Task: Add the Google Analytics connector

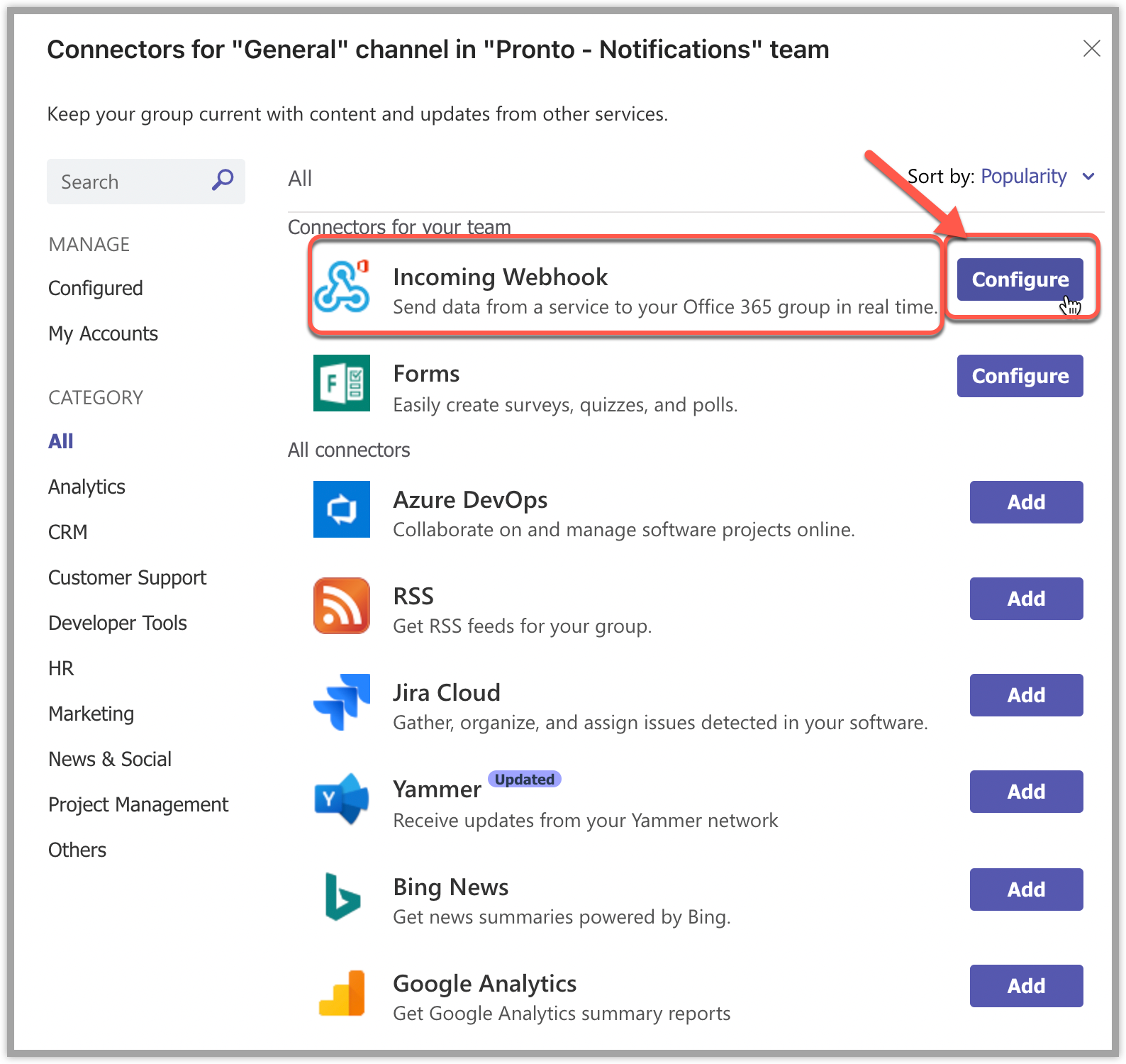Action: 1027,986
